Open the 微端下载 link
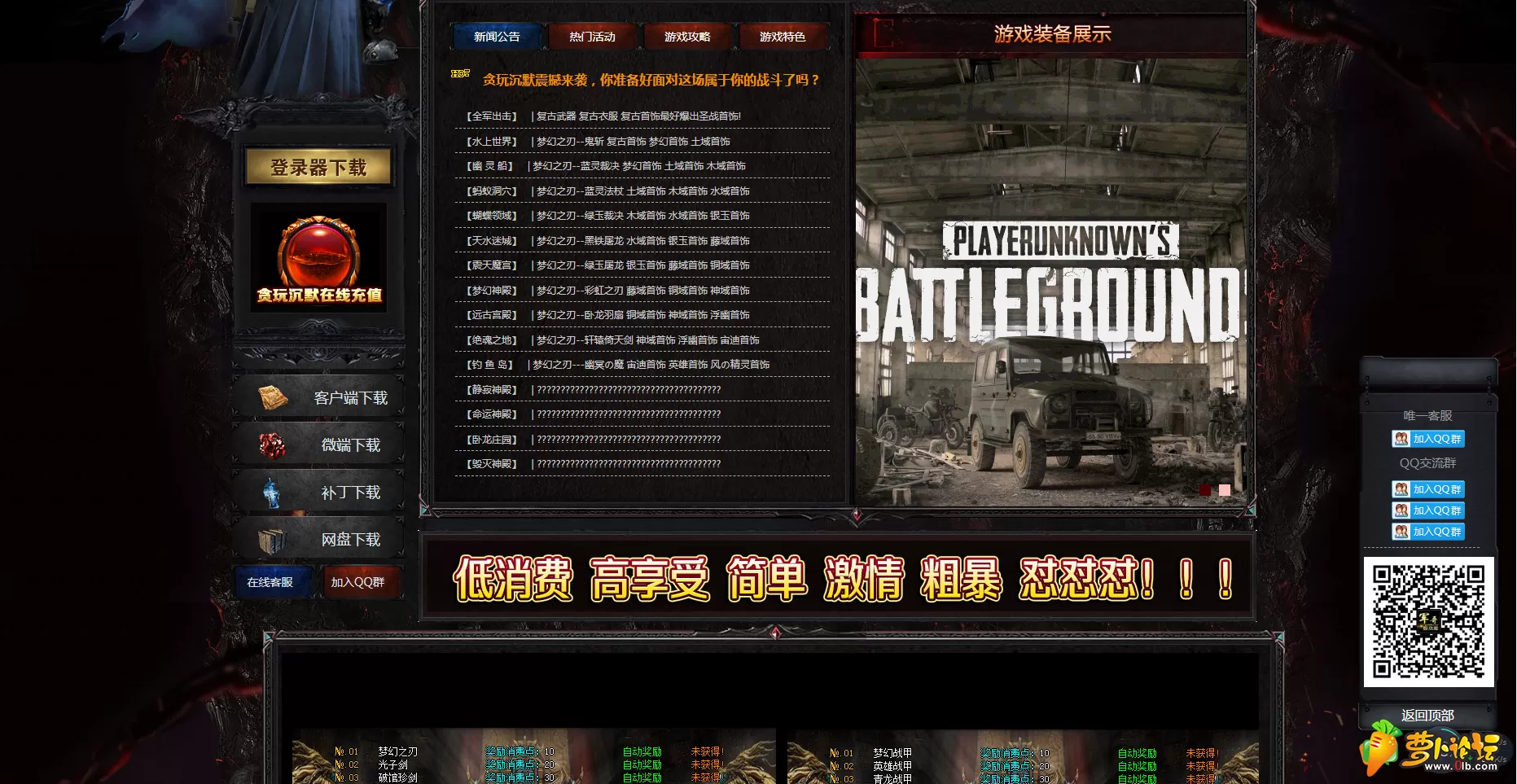The width and height of the screenshot is (1517, 784). [x=350, y=445]
